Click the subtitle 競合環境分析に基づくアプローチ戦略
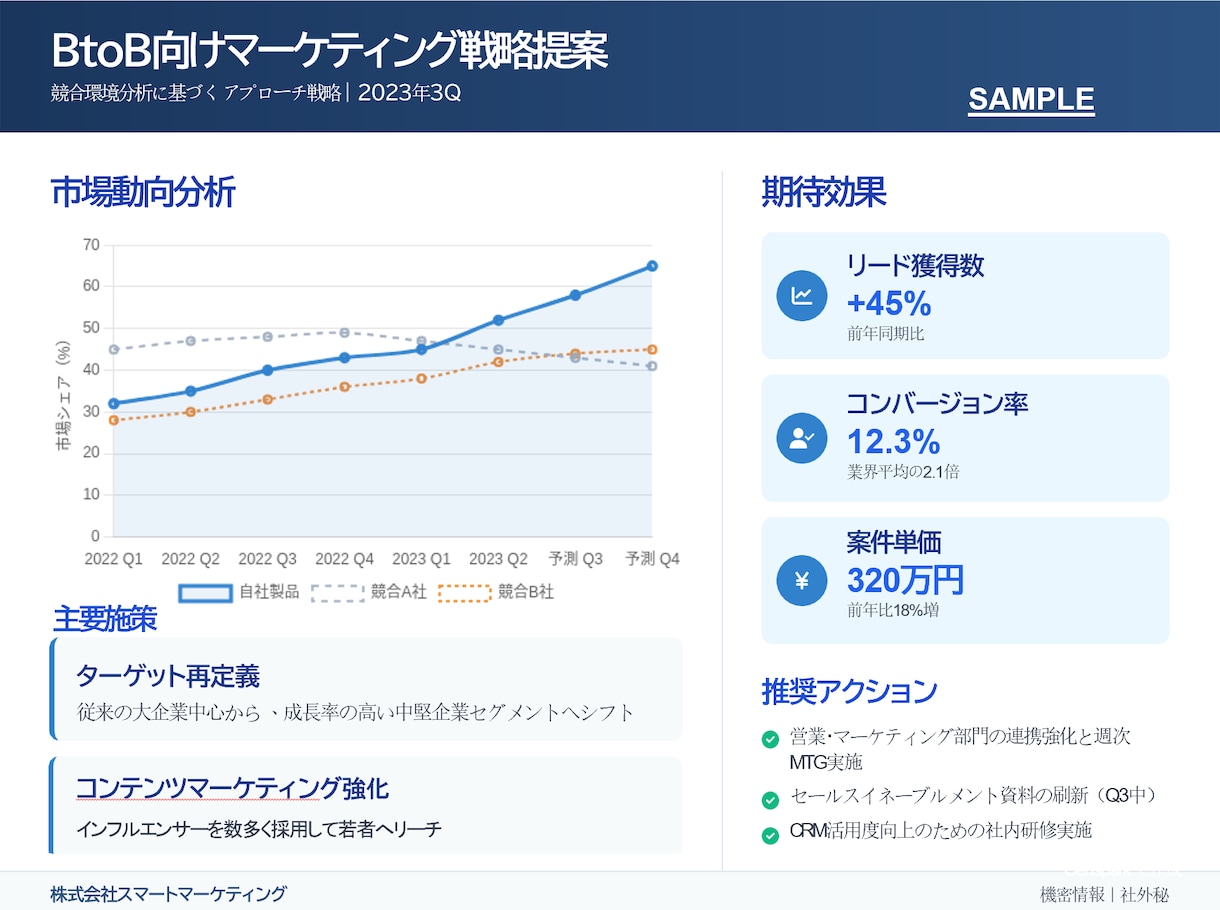This screenshot has width=1220, height=910. point(196,94)
